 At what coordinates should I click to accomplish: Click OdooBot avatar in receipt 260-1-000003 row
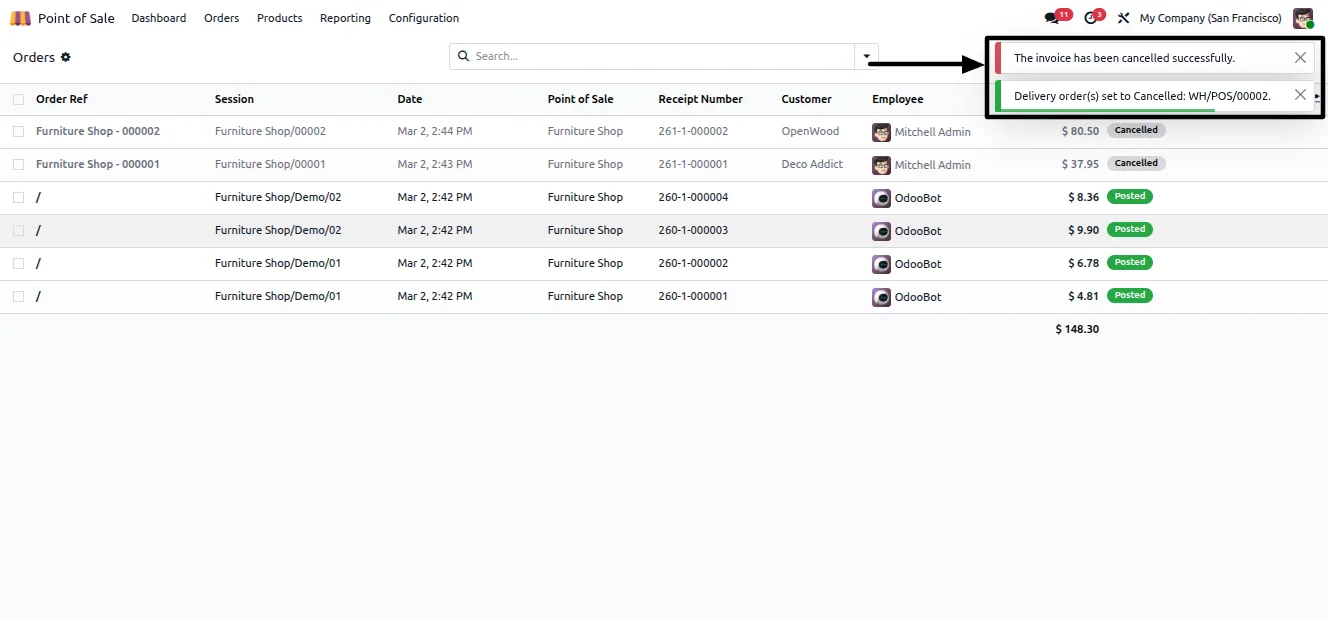(x=881, y=231)
